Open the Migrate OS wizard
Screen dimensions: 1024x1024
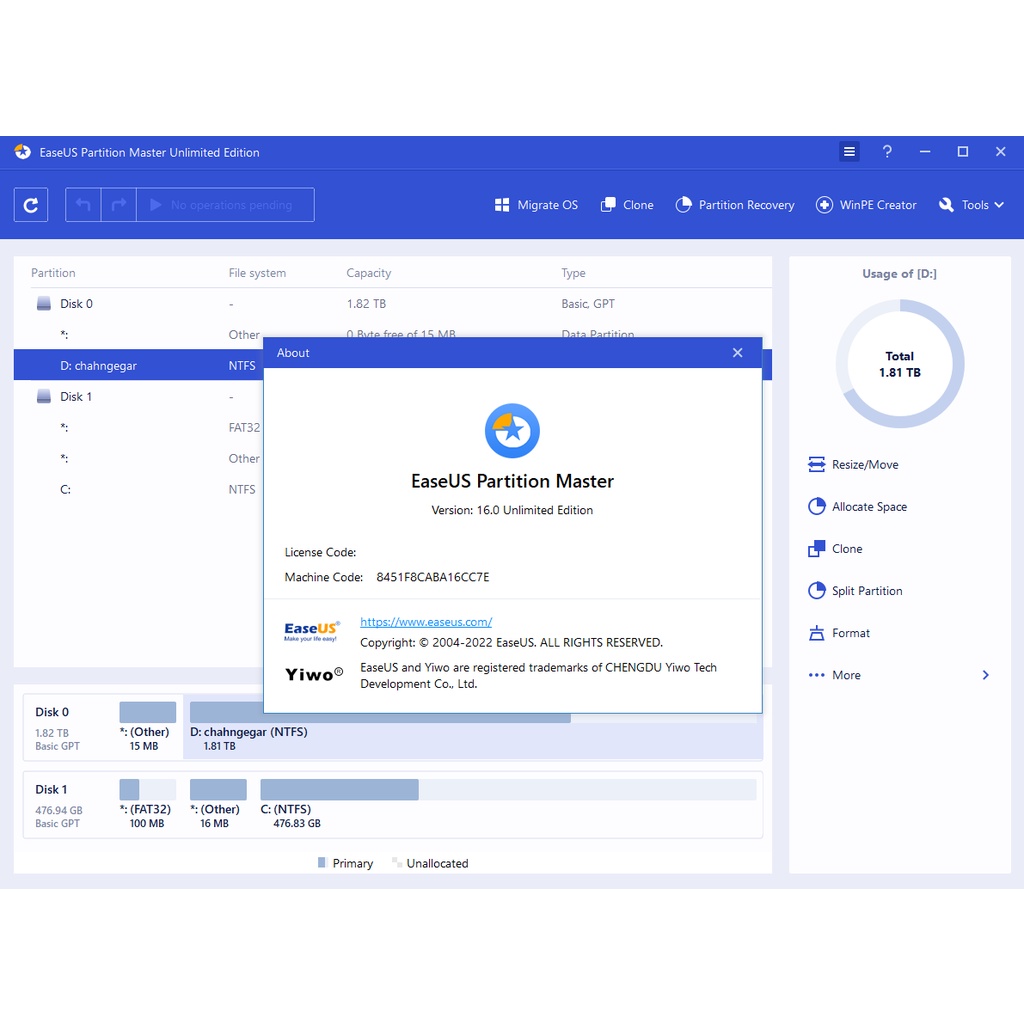(536, 205)
